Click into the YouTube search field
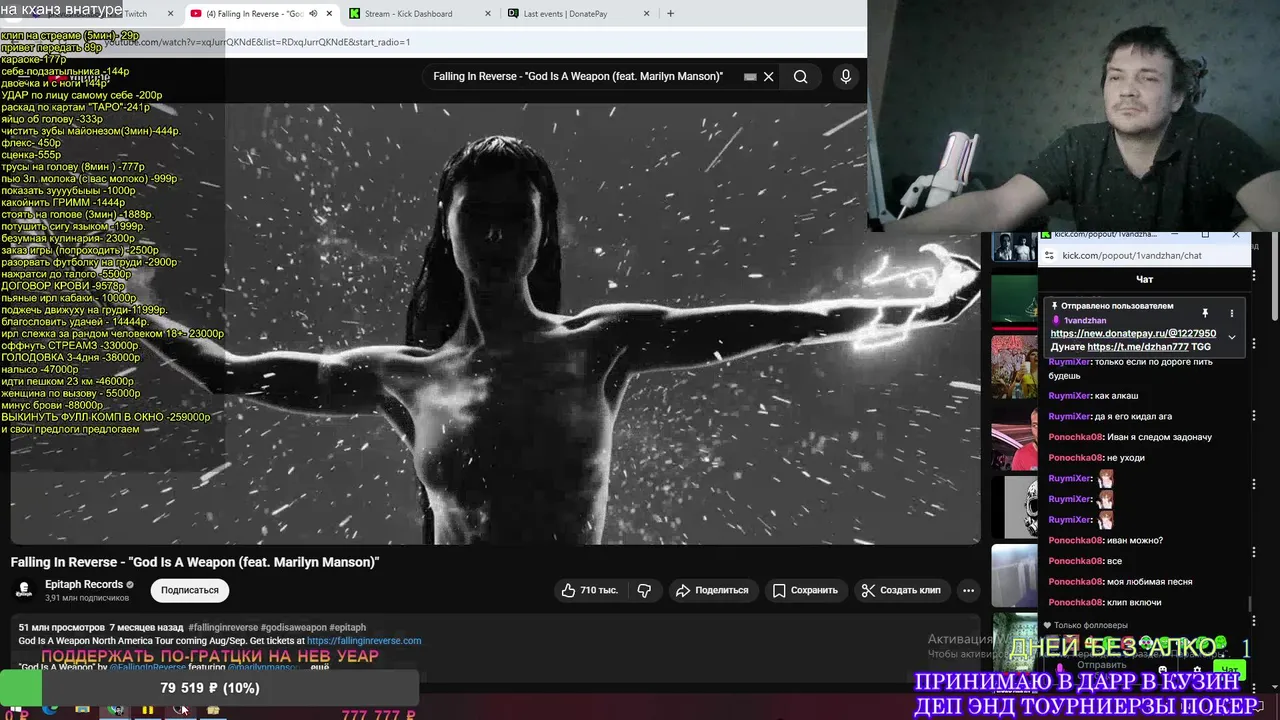This screenshot has width=1280, height=720. click(578, 77)
